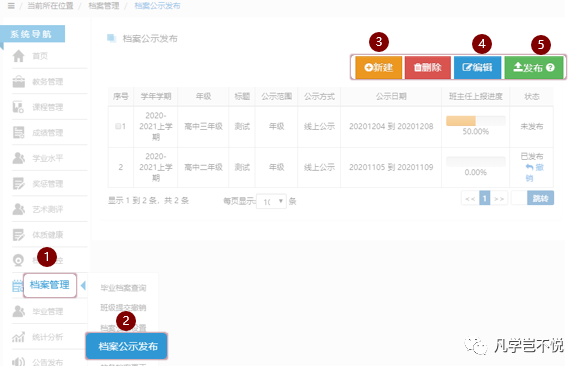This screenshot has height=371, width=582.
Task: Click the 班主任上报进度 column header
Action: click(x=475, y=96)
